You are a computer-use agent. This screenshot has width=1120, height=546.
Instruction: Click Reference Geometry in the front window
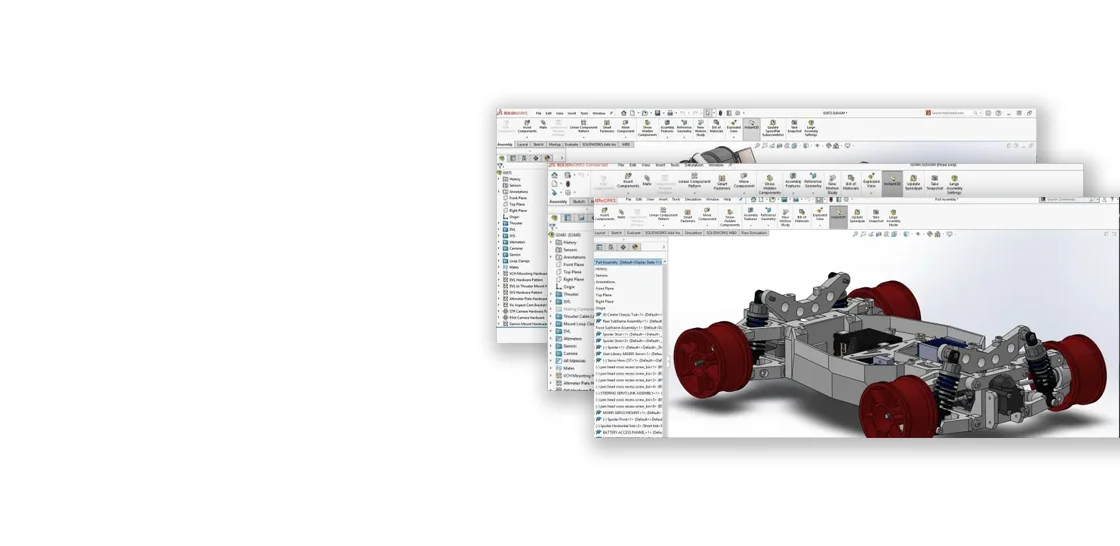[768, 215]
